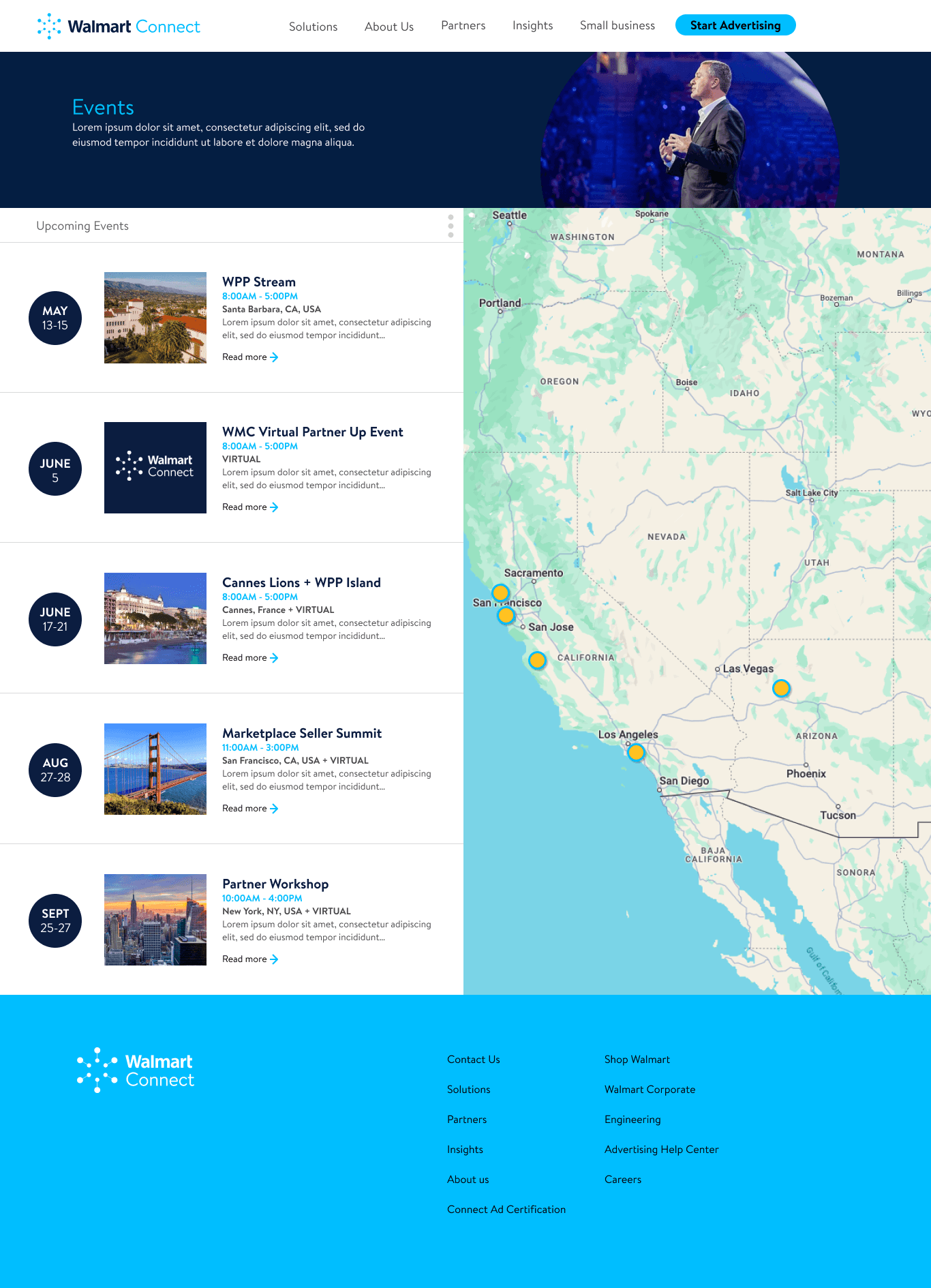The height and width of the screenshot is (1288, 931).
Task: Click the Santa Barbara, CA, USA location text
Action: click(x=271, y=310)
